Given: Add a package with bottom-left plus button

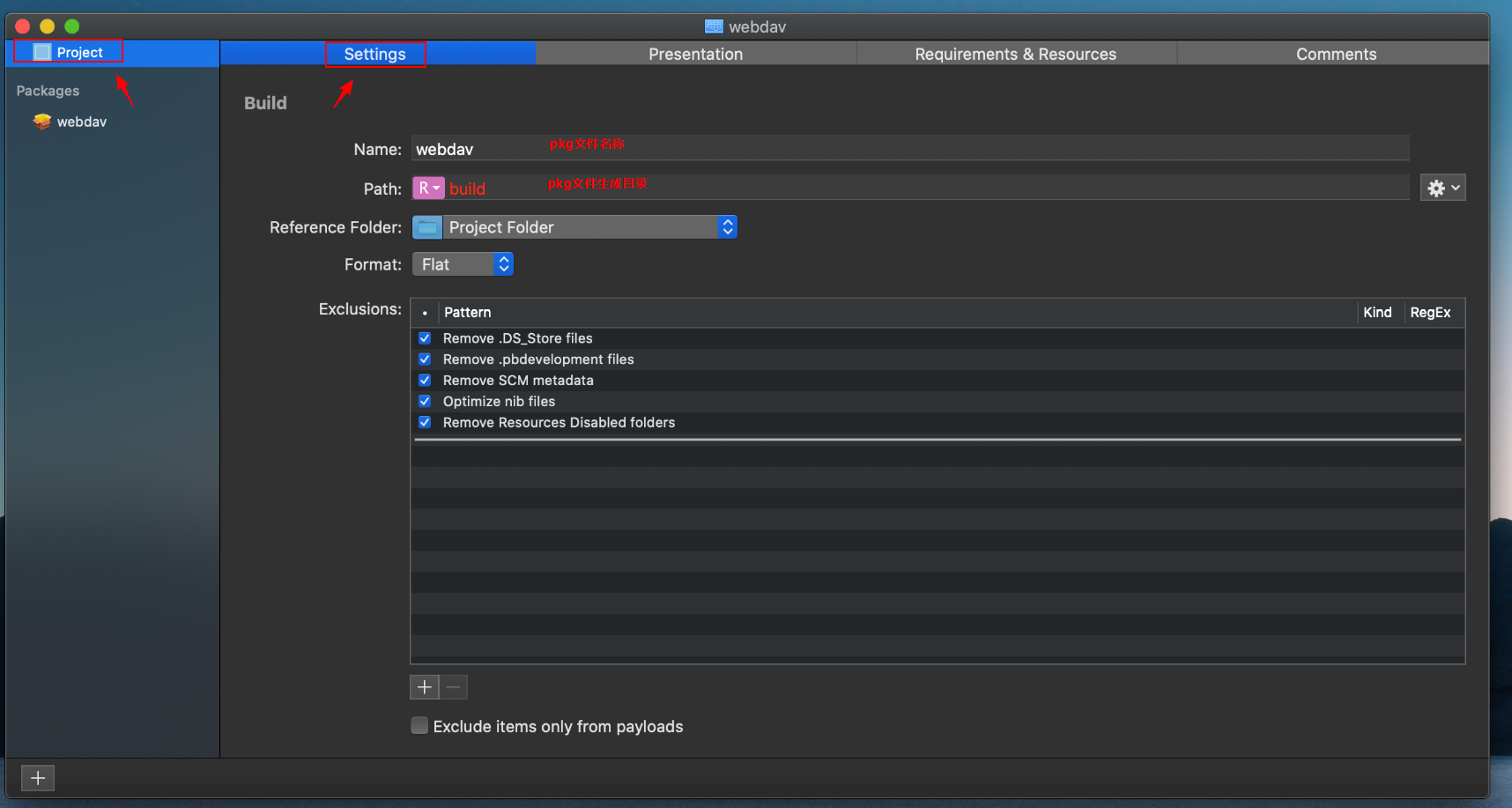Looking at the screenshot, I should 38,777.
